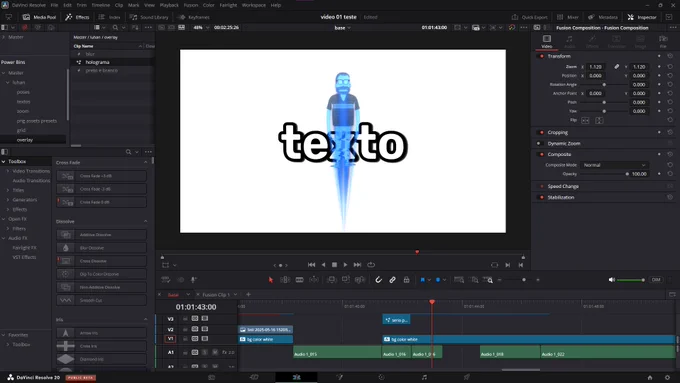Open the Workspace menu
Screen dimensions: 680x383
coord(254,5)
